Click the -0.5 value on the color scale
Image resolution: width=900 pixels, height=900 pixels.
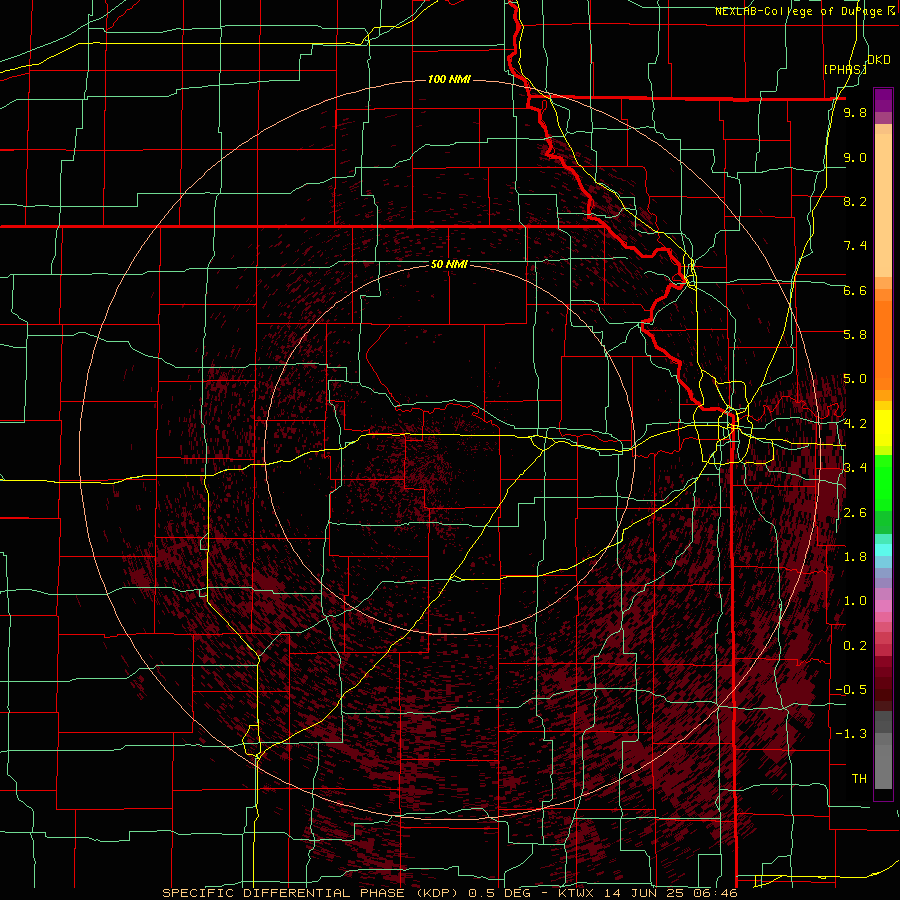tap(851, 690)
